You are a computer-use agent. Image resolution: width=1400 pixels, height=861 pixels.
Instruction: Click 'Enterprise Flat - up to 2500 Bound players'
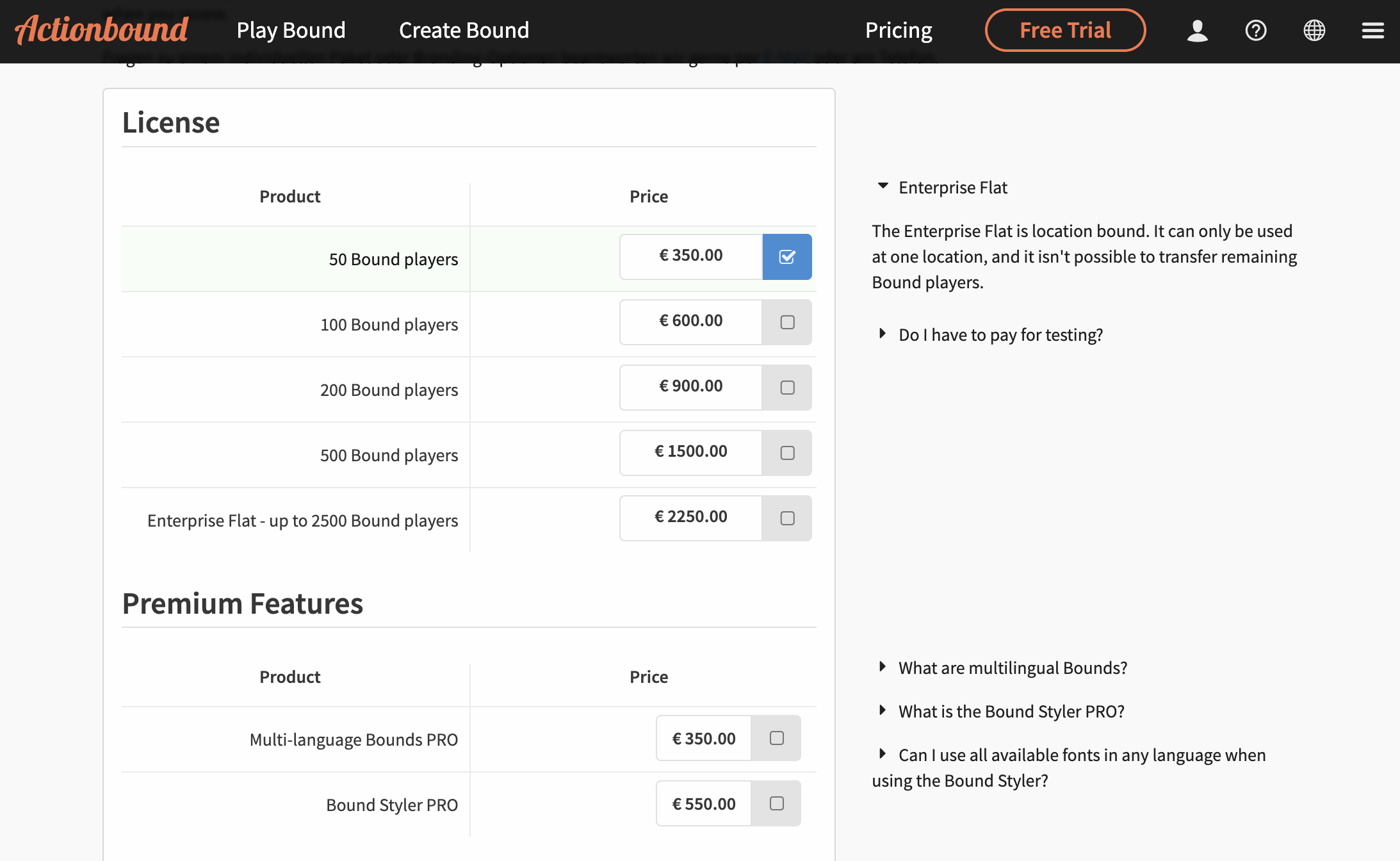pos(303,521)
